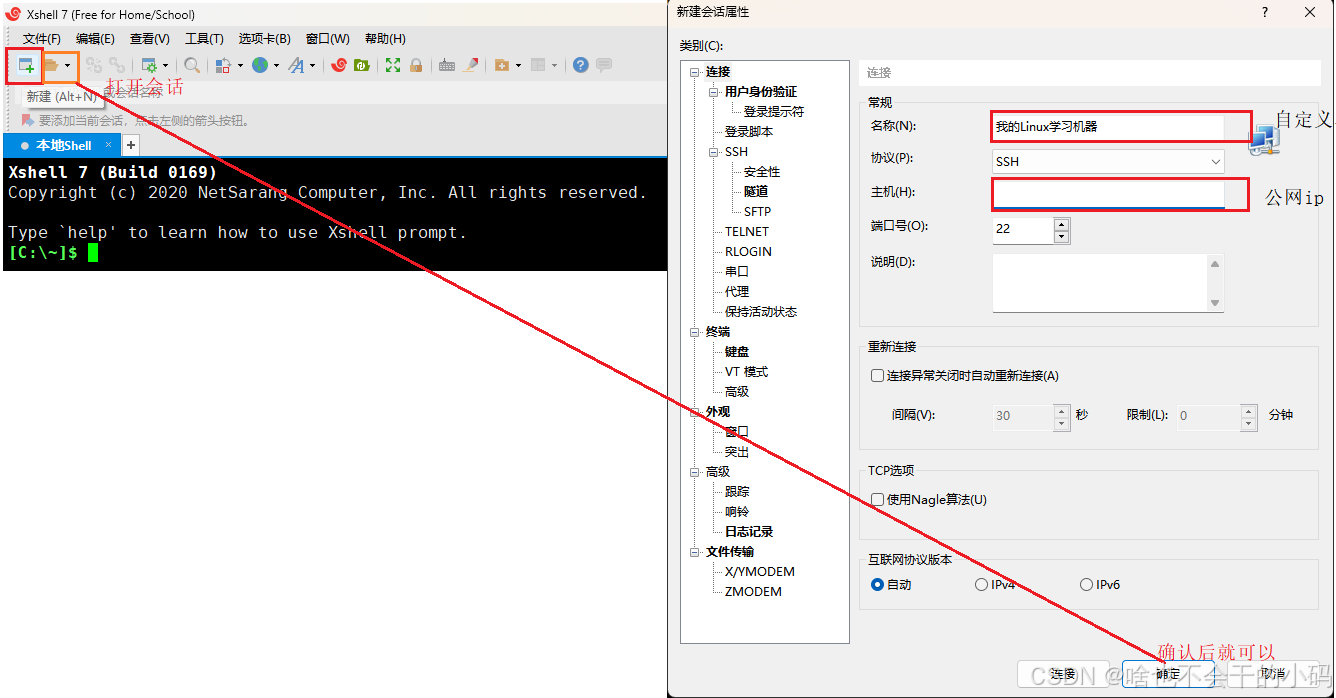The image size is (1336, 698).
Task: Click the grayed Disconnect chain icon
Action: [x=94, y=66]
